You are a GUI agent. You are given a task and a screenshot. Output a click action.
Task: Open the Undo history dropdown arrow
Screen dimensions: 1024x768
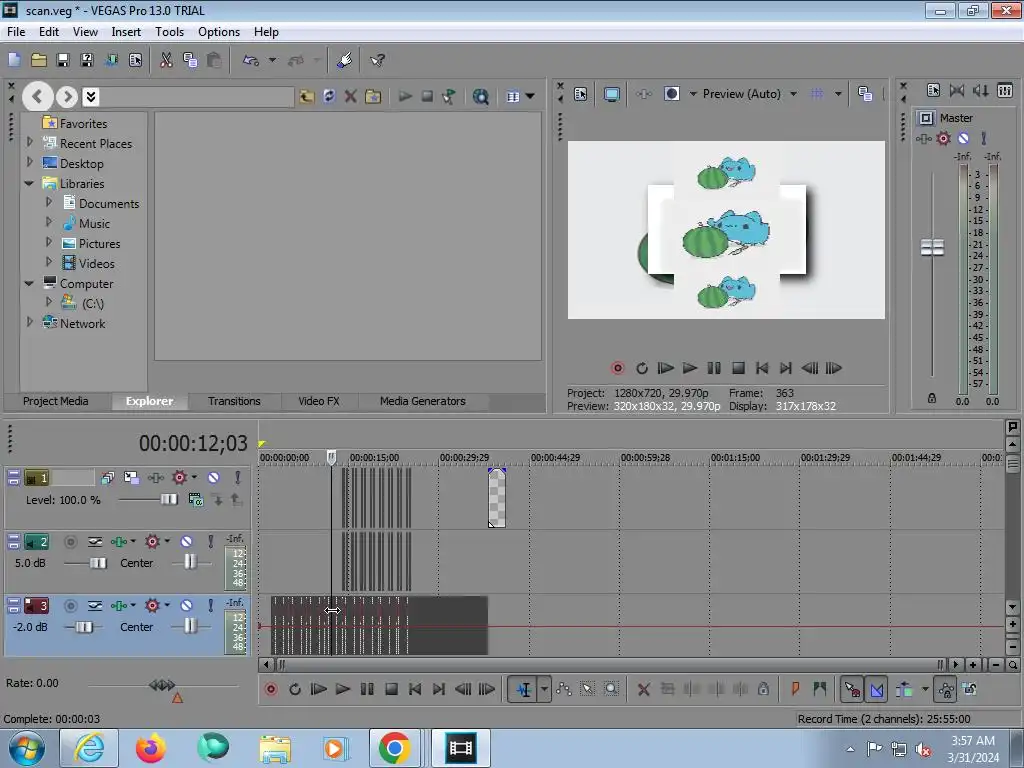tap(272, 60)
